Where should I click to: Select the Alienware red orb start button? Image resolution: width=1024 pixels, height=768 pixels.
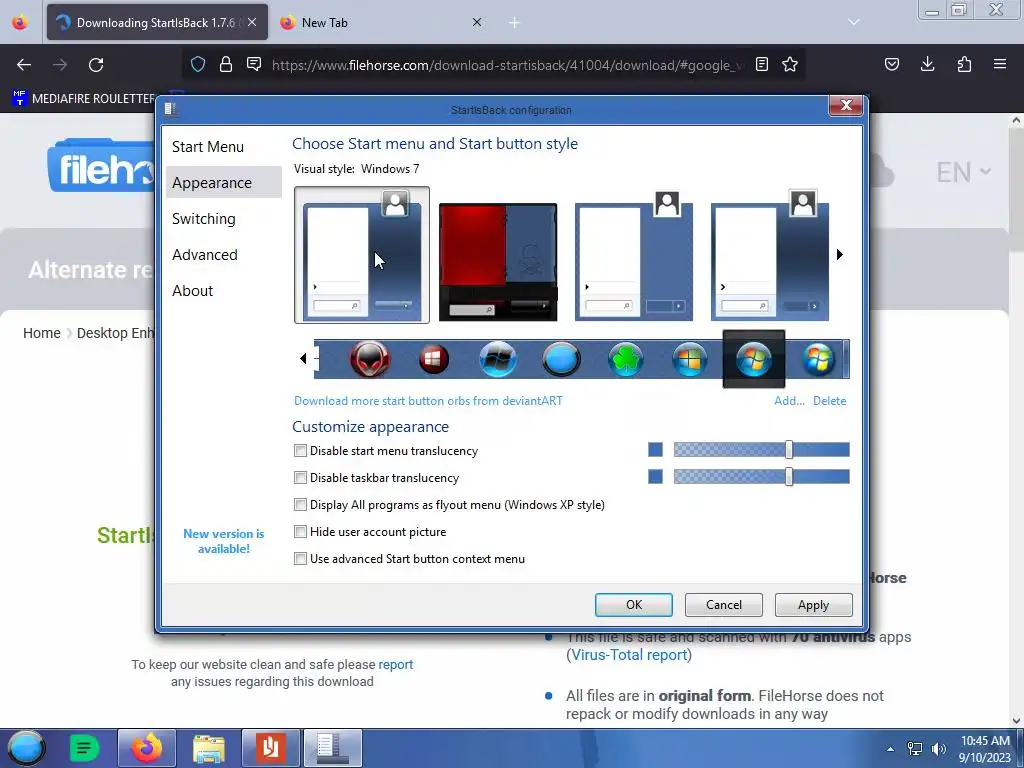click(x=370, y=359)
